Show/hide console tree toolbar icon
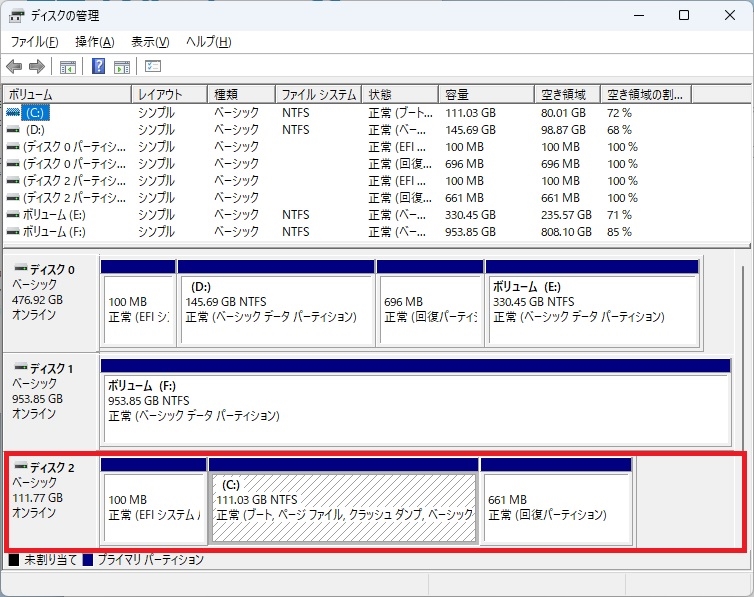754x597 pixels. pos(68,67)
